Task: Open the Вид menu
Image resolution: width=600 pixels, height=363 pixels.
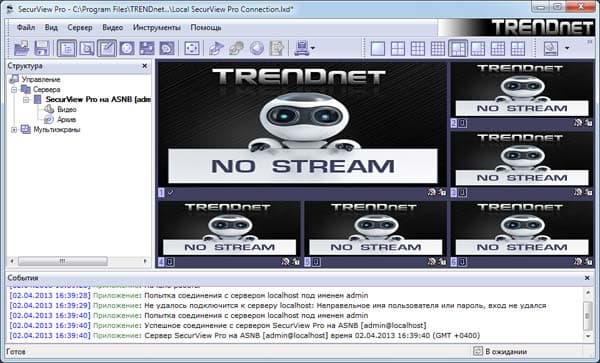Action: coord(51,28)
